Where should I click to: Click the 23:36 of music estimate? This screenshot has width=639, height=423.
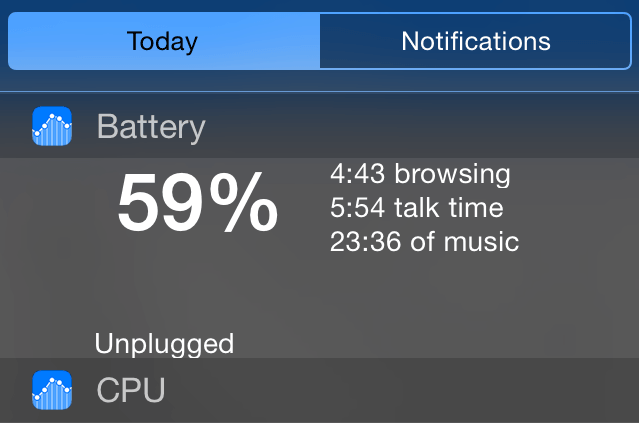click(x=424, y=242)
